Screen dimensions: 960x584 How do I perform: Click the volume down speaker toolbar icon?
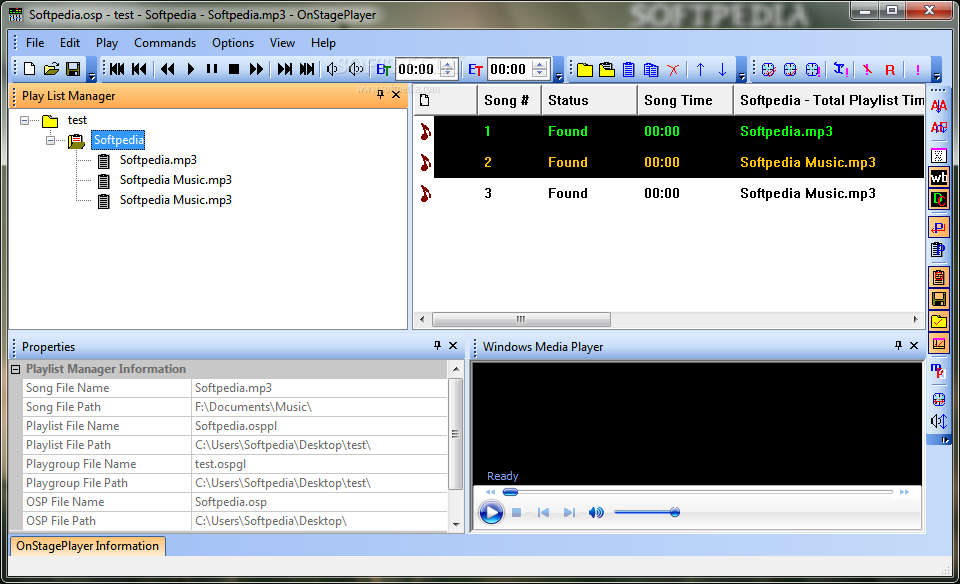click(332, 69)
